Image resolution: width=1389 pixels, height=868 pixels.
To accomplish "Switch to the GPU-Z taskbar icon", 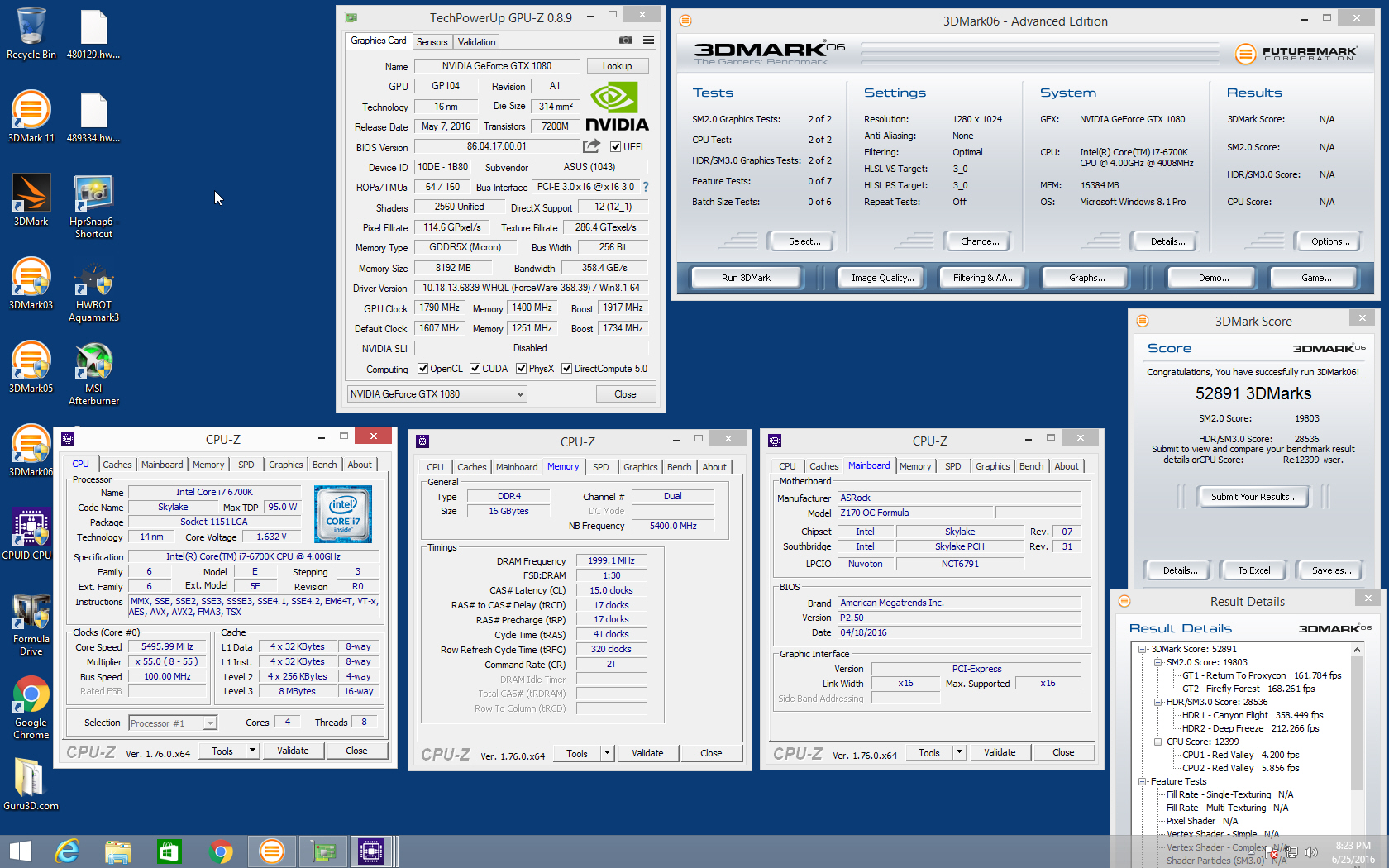I will click(x=322, y=851).
